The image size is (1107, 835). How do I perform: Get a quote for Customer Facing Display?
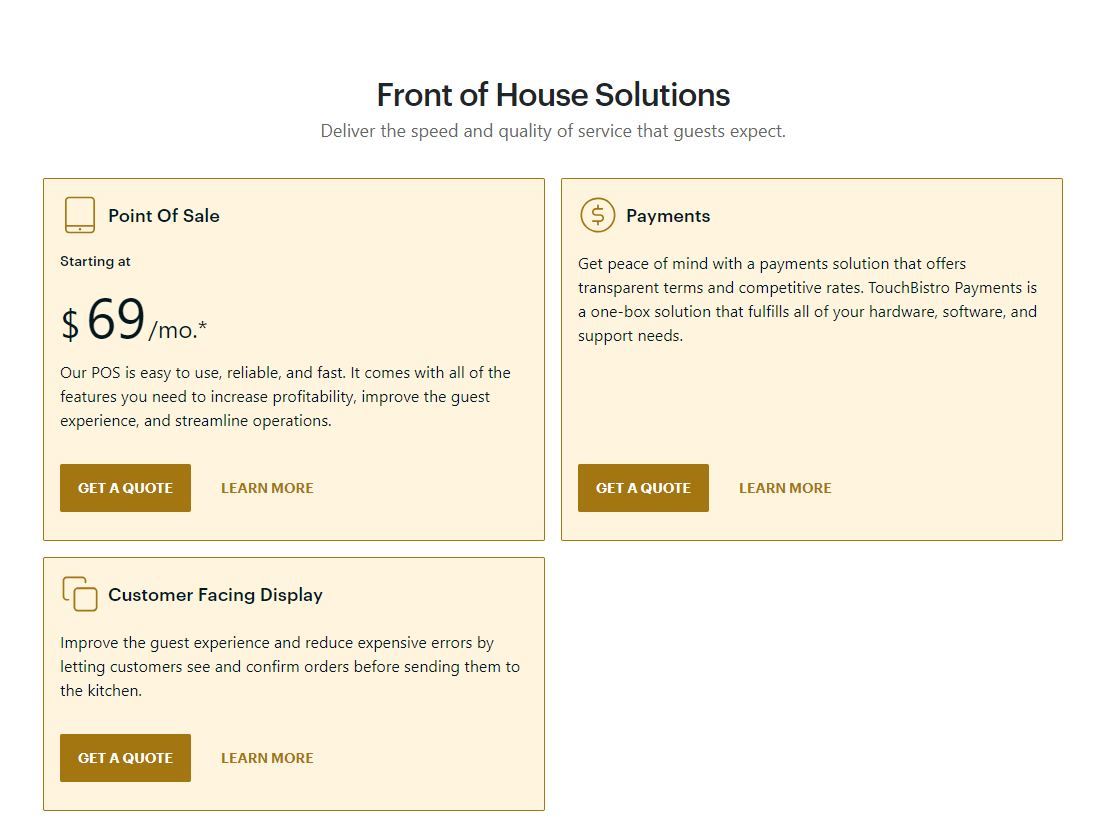coord(125,757)
